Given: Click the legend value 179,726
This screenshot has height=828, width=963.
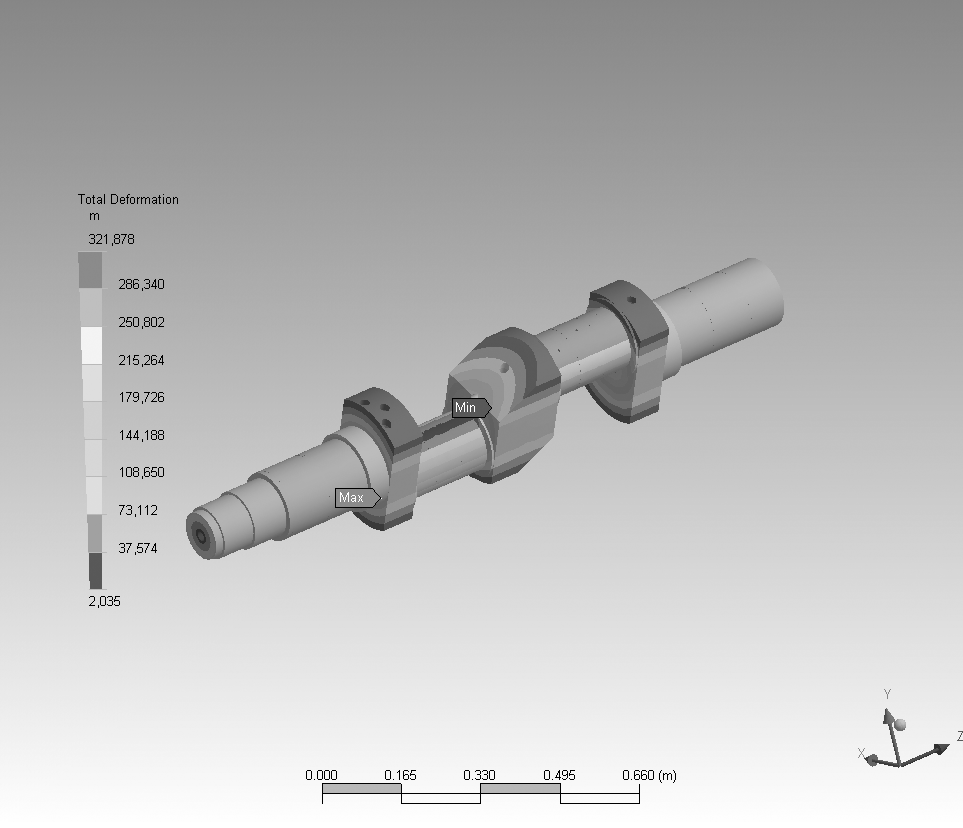Looking at the screenshot, I should 141,397.
